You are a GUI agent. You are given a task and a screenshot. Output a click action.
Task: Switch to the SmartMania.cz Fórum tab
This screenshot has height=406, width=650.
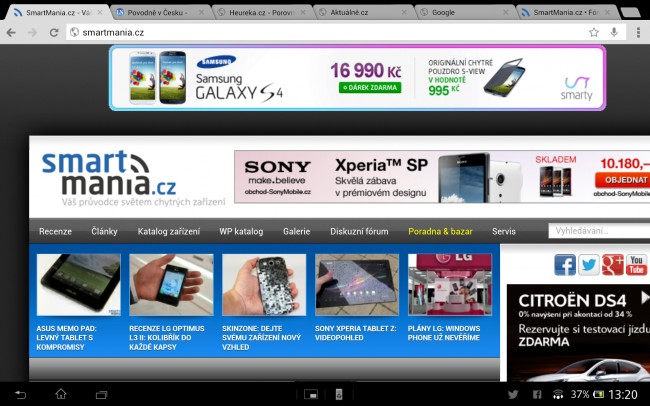566,12
